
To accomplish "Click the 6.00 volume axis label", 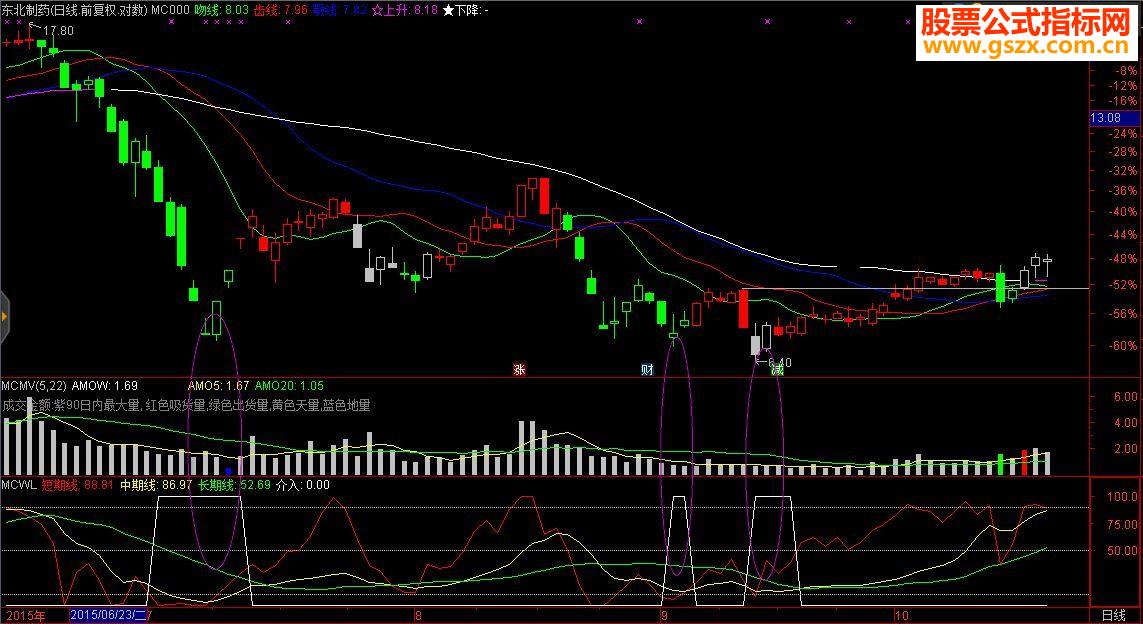I will point(1126,397).
